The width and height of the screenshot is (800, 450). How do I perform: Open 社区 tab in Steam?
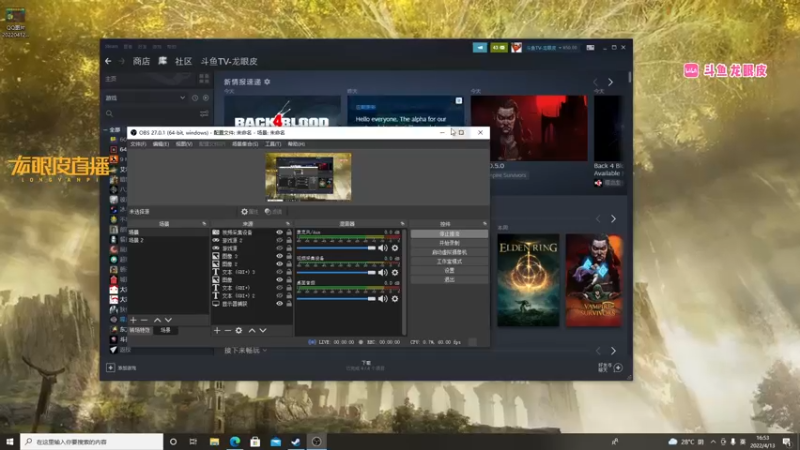click(x=183, y=61)
